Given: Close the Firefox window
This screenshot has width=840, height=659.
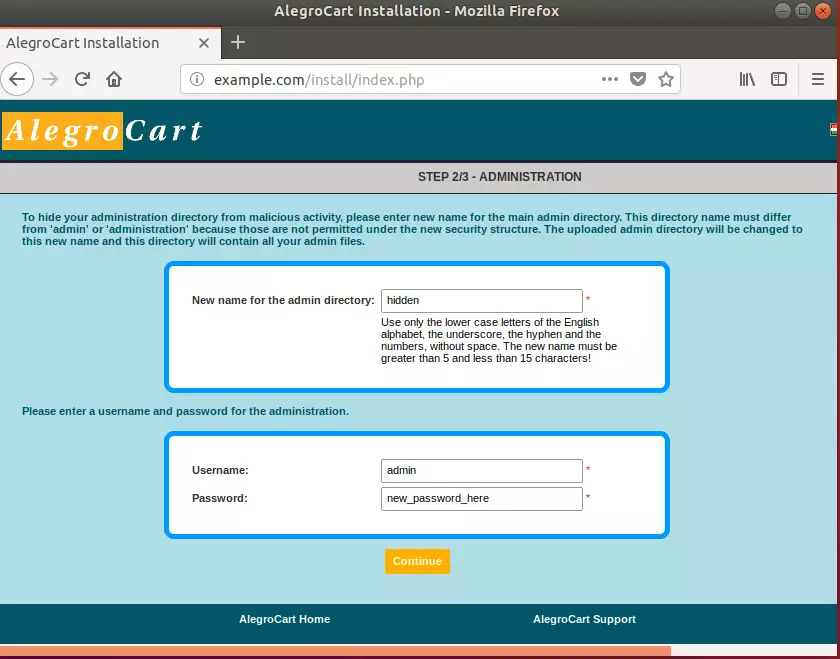Looking at the screenshot, I should coord(822,11).
